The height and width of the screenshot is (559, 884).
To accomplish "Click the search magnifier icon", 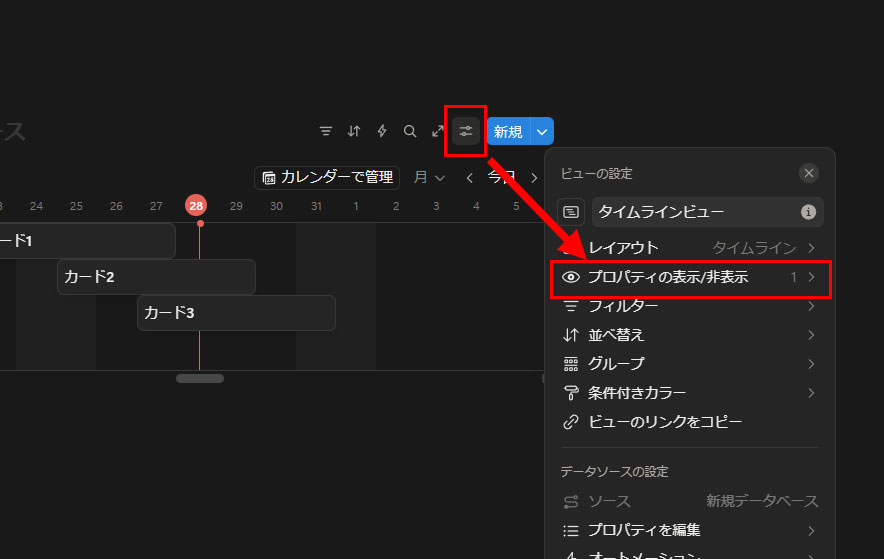I will pyautogui.click(x=410, y=131).
